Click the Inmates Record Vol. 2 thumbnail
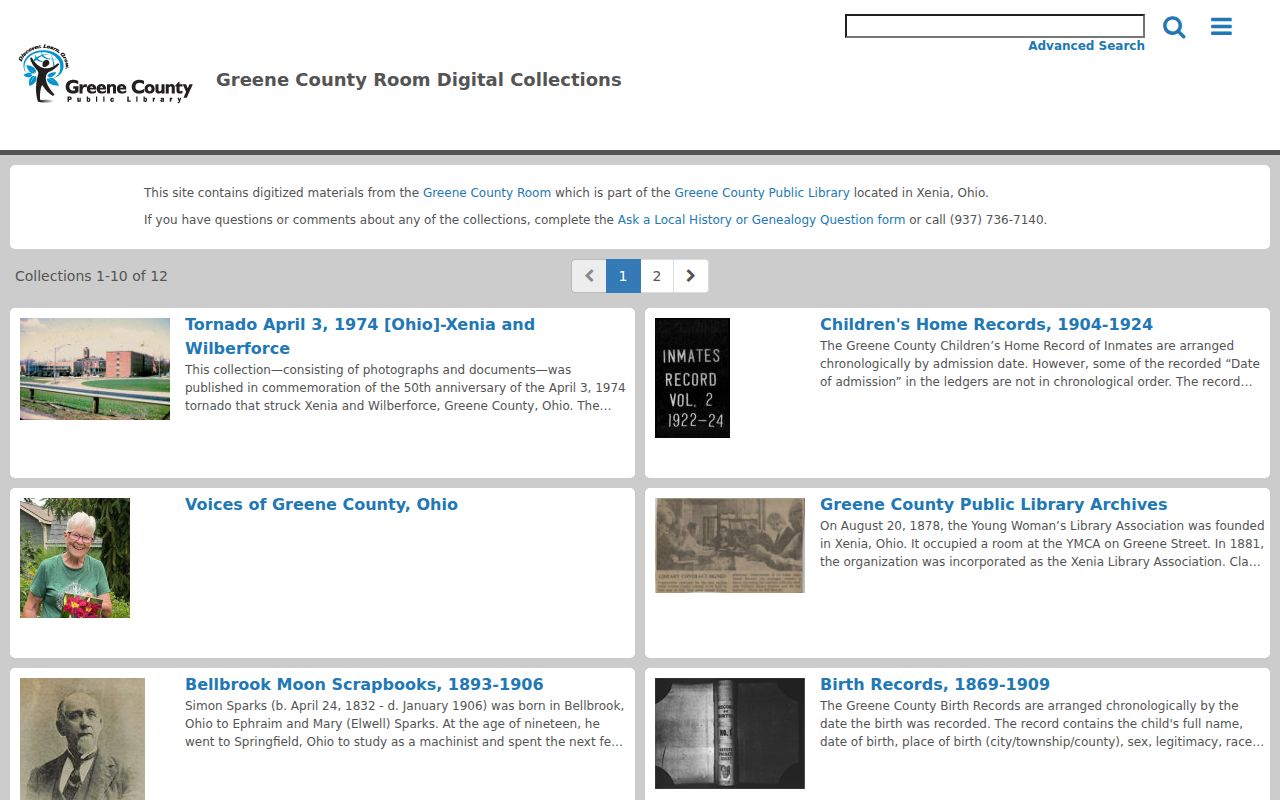1280x800 pixels. [x=692, y=378]
